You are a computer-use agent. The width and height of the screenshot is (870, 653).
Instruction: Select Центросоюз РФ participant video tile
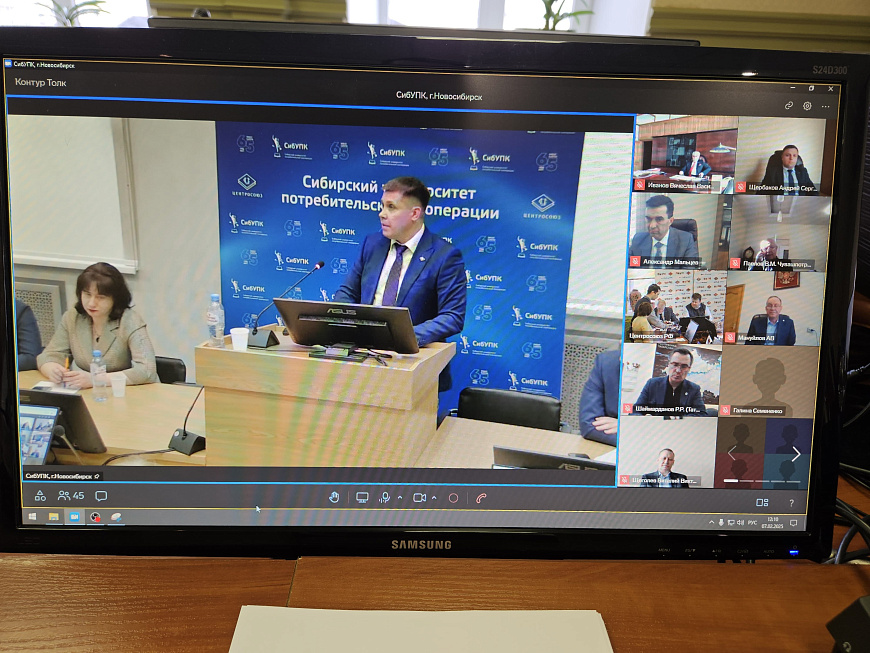[675, 306]
